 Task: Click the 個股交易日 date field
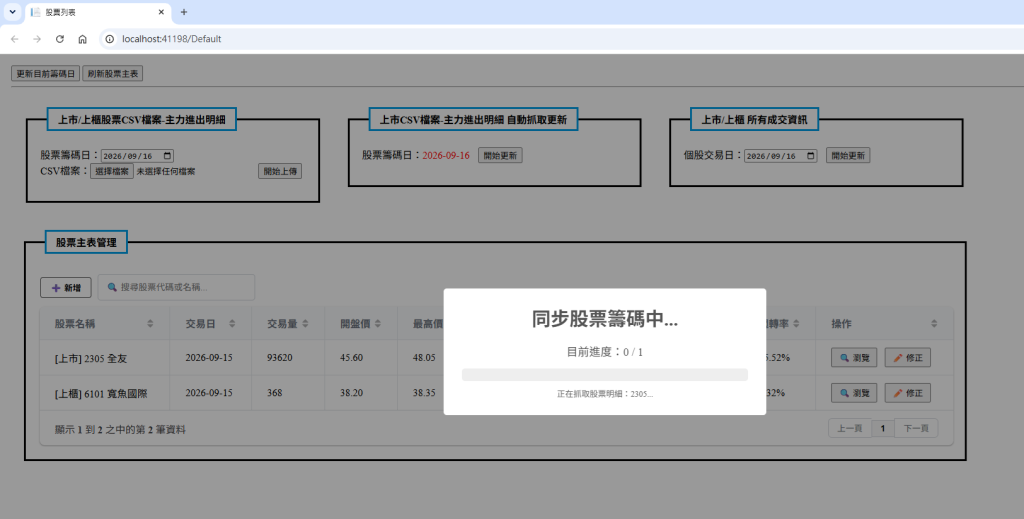tap(780, 156)
